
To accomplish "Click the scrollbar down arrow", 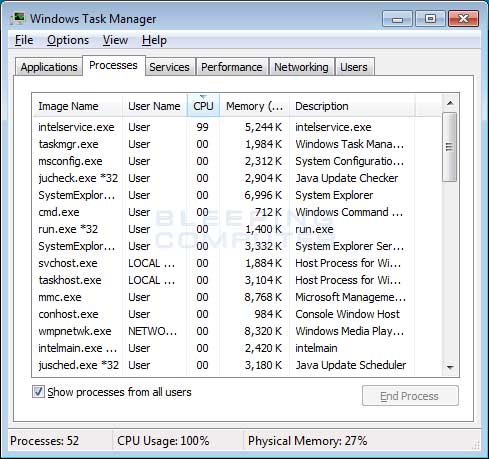I will click(450, 367).
